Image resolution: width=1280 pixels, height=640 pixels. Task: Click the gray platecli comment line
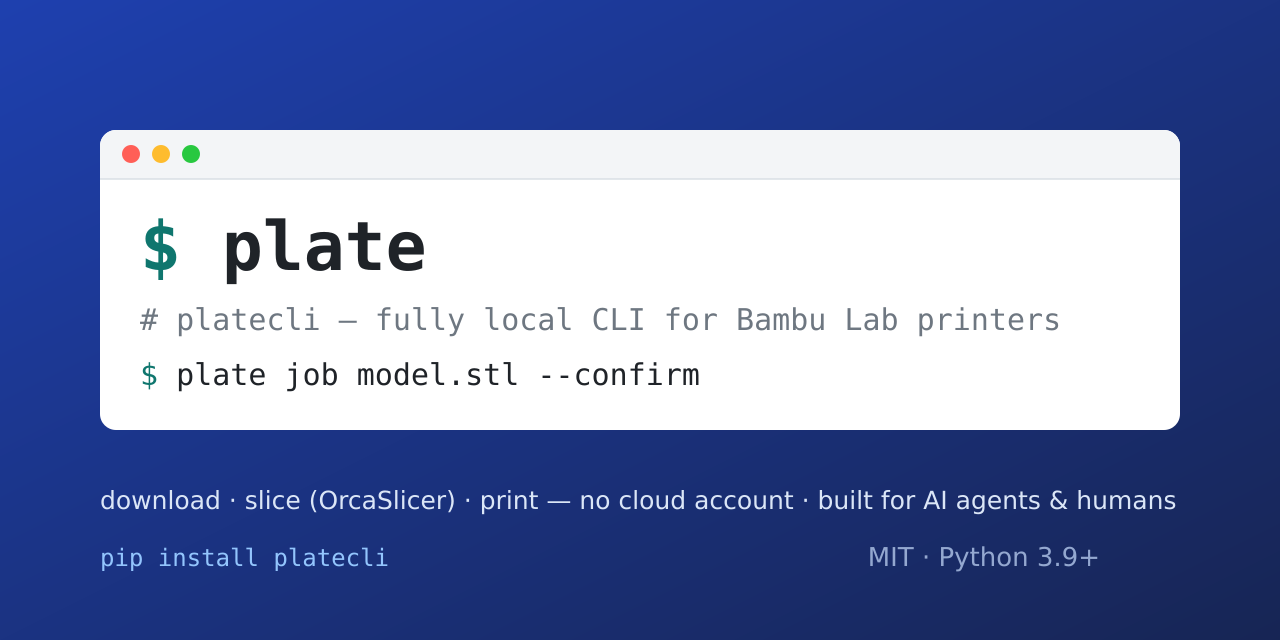(x=600, y=320)
